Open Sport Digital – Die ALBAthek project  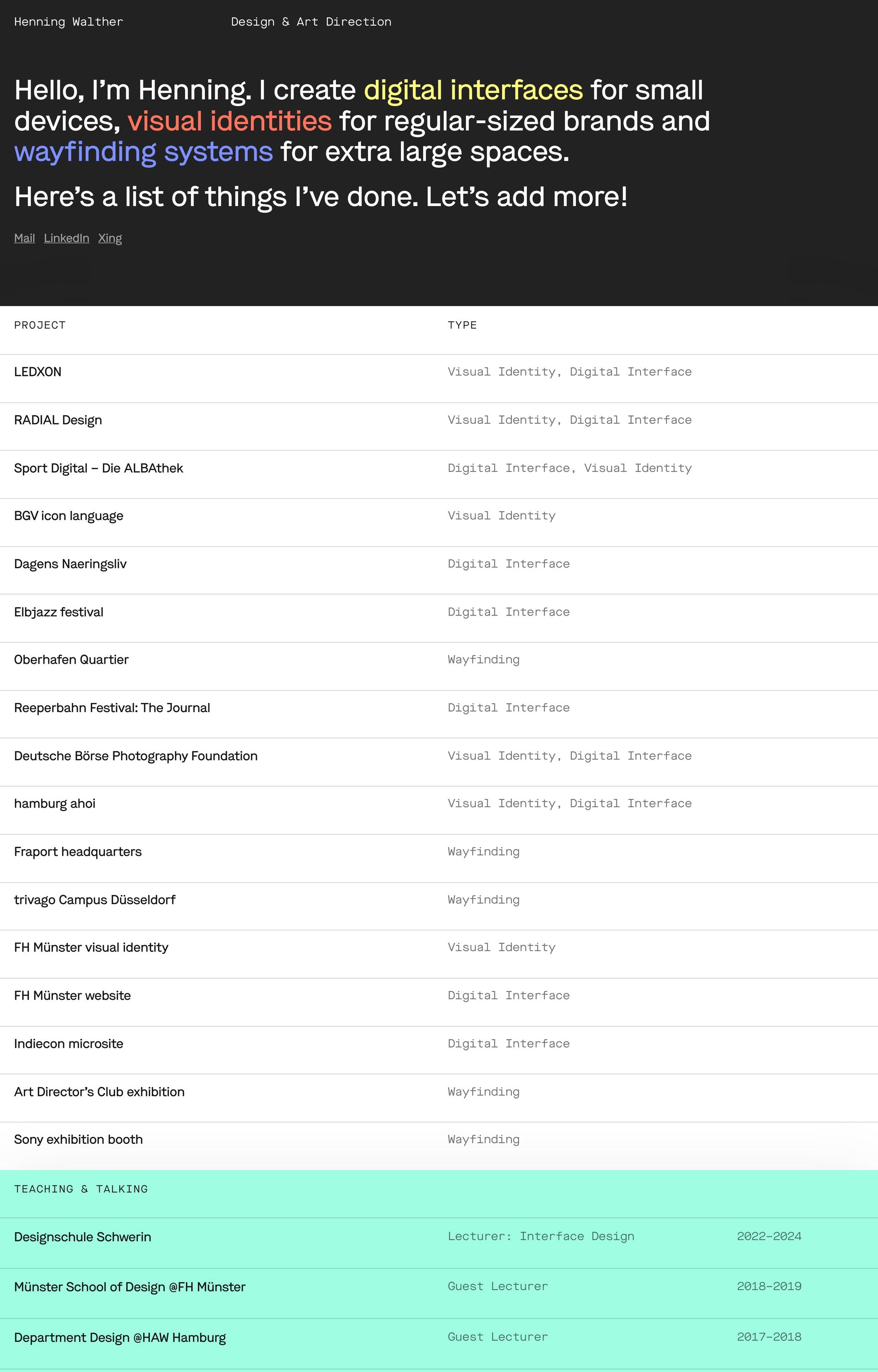99,469
